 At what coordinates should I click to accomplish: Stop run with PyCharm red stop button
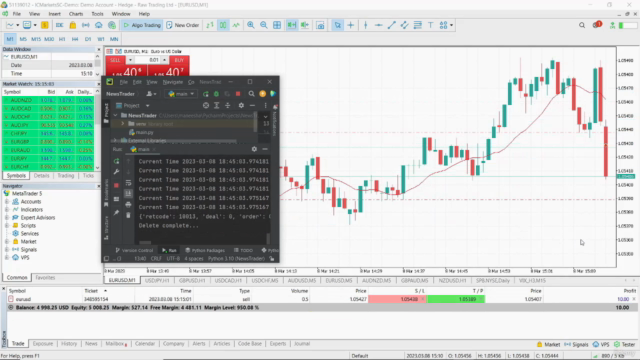238,94
